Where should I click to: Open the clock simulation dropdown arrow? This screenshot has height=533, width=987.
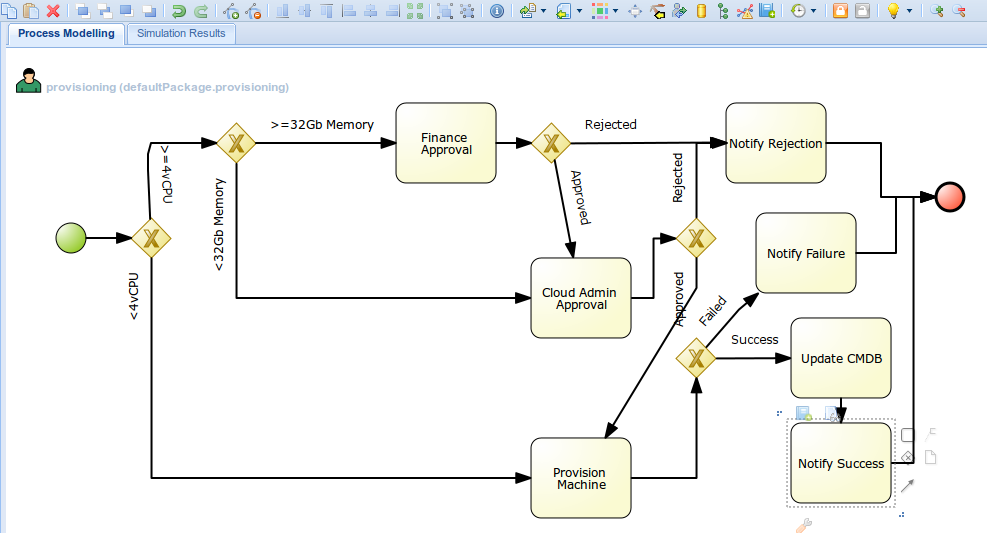(813, 11)
